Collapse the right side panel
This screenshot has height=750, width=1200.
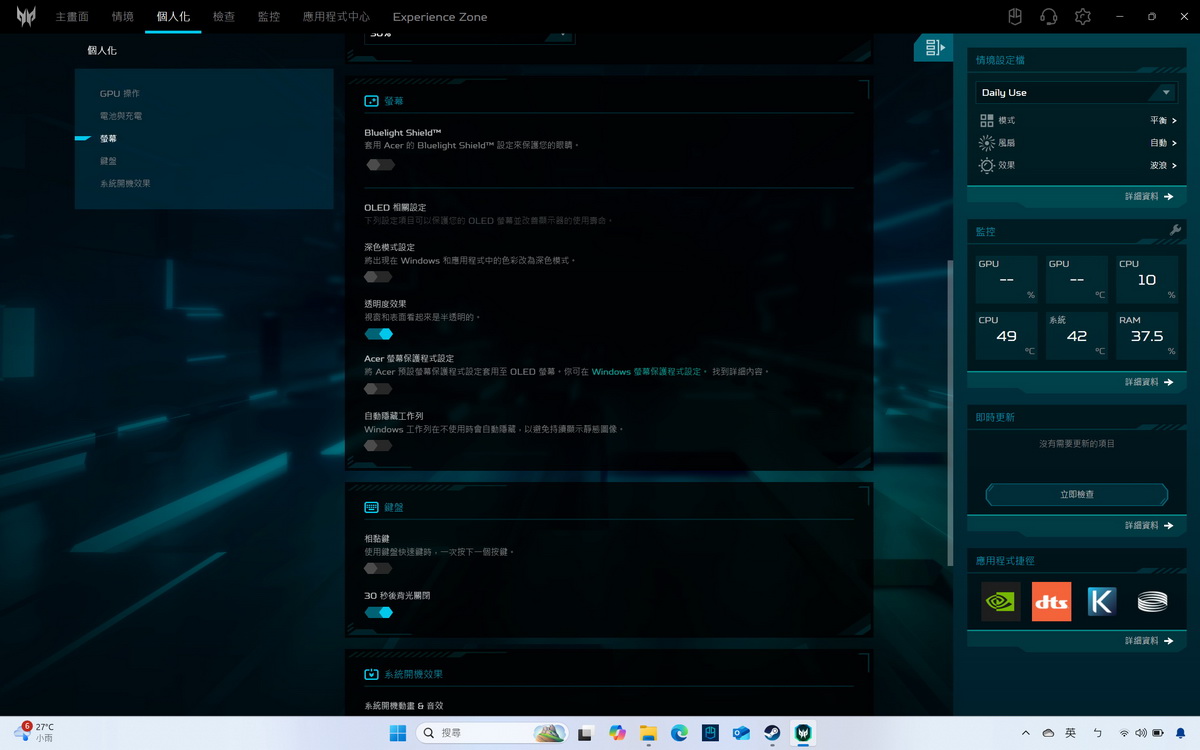(934, 48)
